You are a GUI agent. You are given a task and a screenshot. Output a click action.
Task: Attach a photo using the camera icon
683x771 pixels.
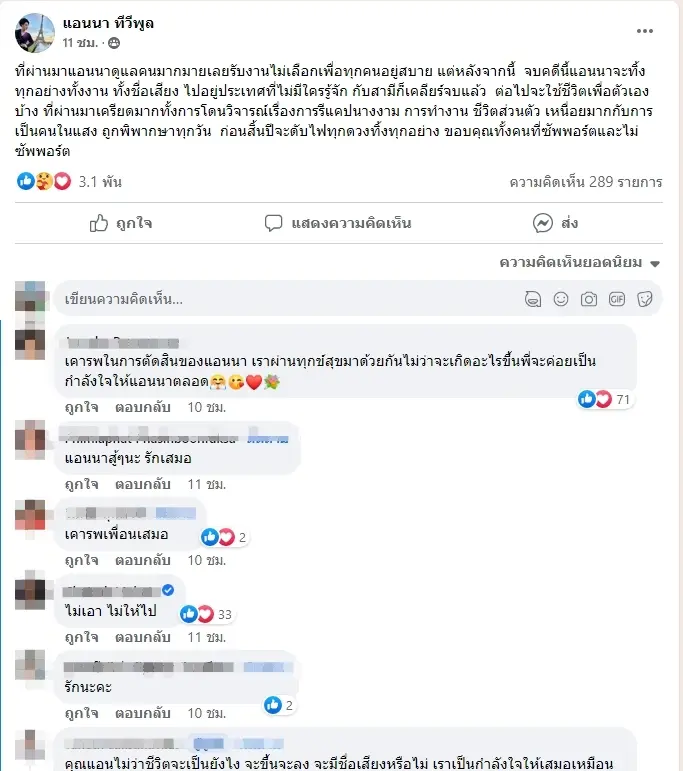[589, 299]
